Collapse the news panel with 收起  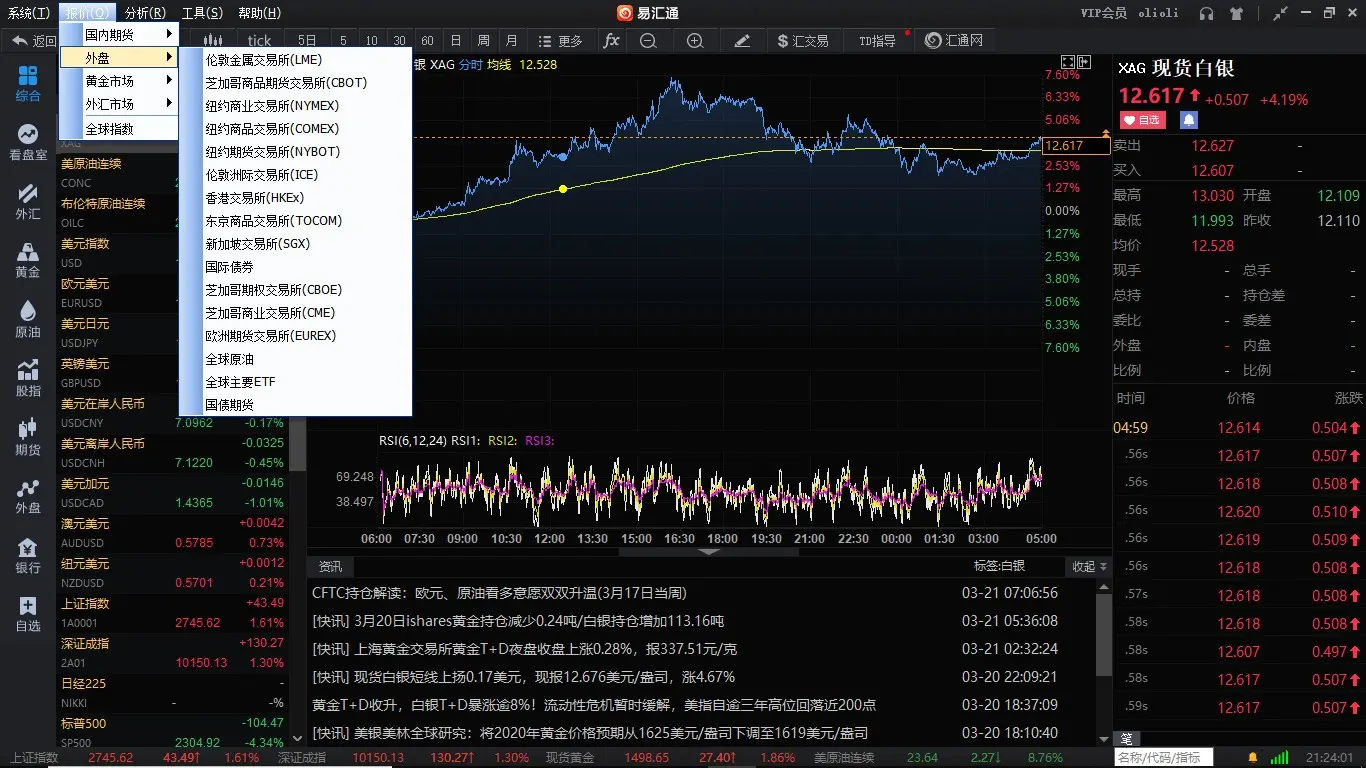click(1089, 566)
